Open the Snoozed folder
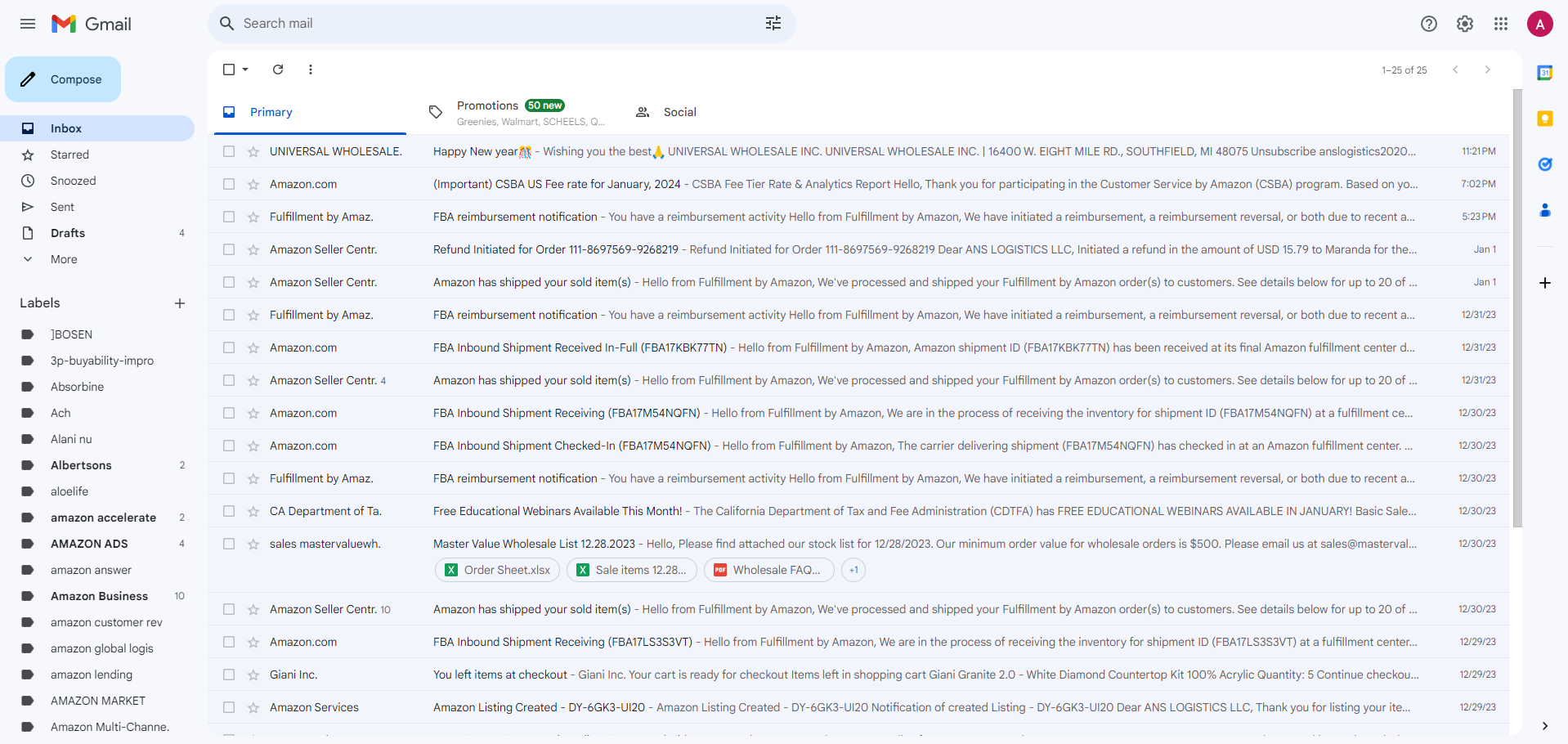Image resolution: width=1568 pixels, height=744 pixels. 97,181
